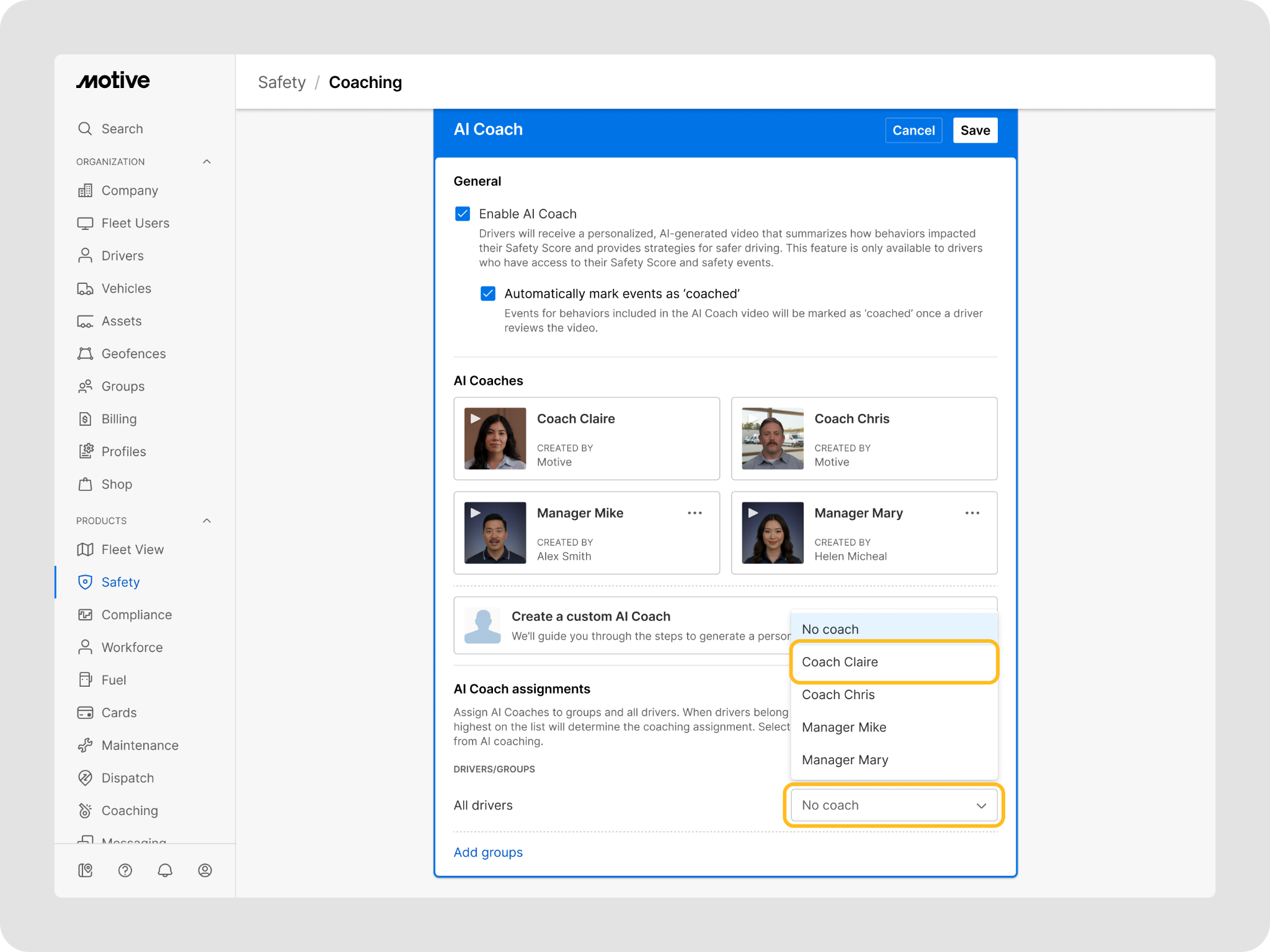The image size is (1270, 952).
Task: Click the Compliance chart icon
Action: pos(85,615)
